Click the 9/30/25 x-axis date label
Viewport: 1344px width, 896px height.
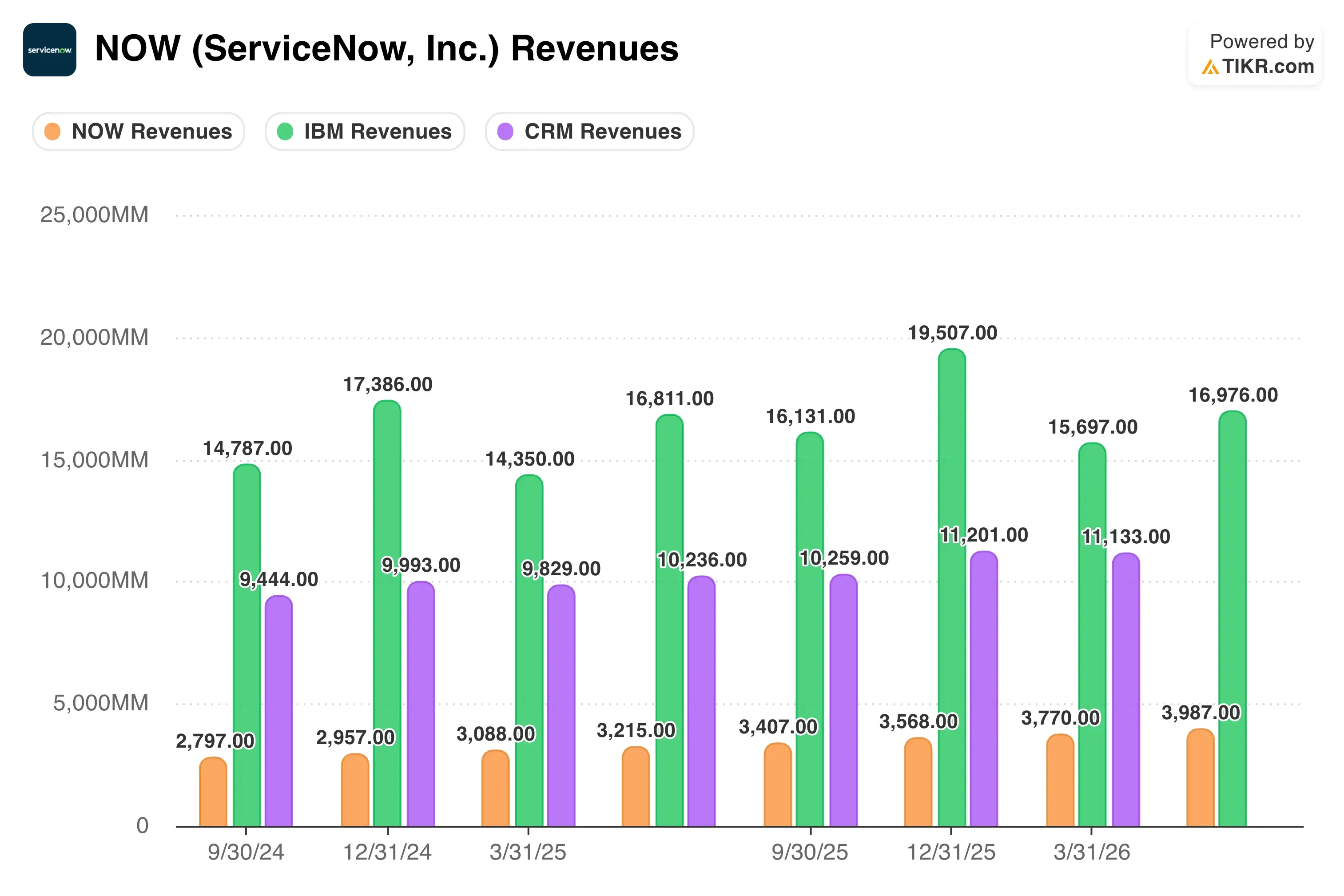pyautogui.click(x=810, y=852)
